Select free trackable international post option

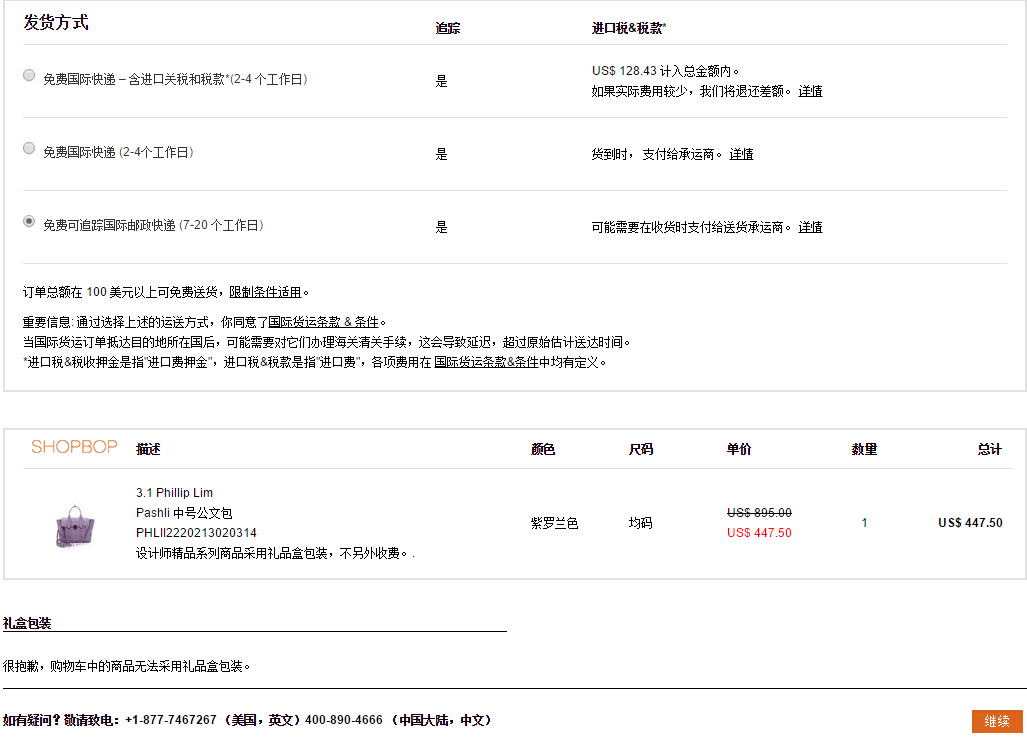coord(29,221)
